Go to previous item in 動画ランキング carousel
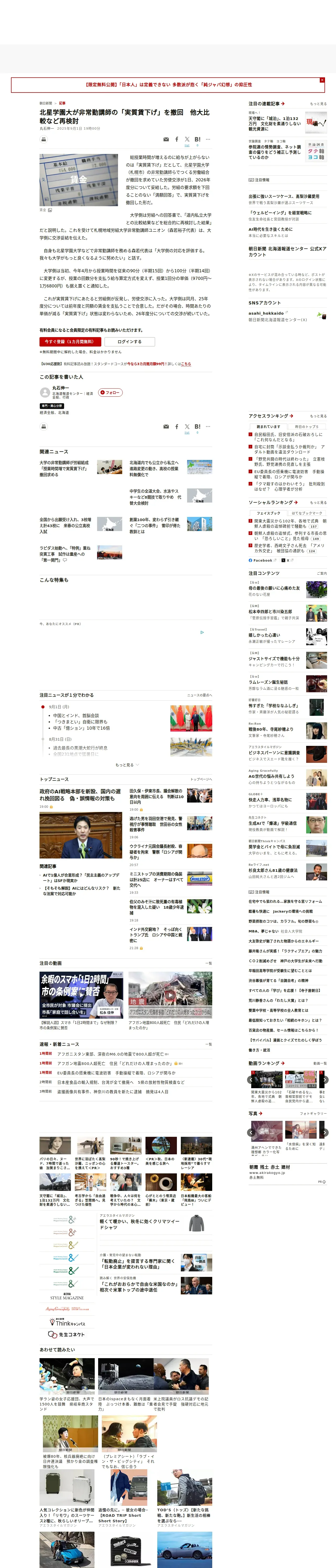336x1568 pixels. click(x=251, y=1079)
